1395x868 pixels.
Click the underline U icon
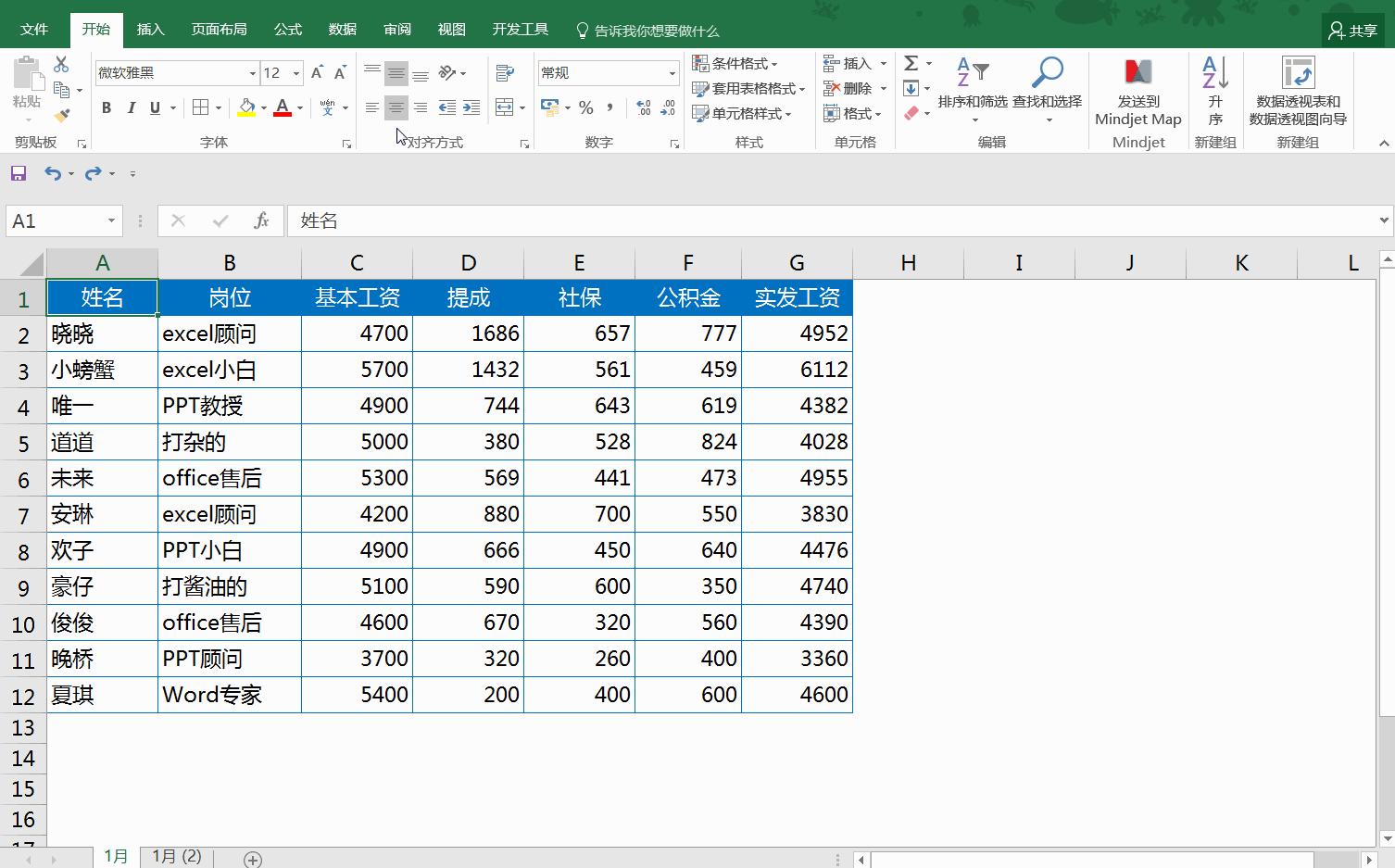coord(154,107)
